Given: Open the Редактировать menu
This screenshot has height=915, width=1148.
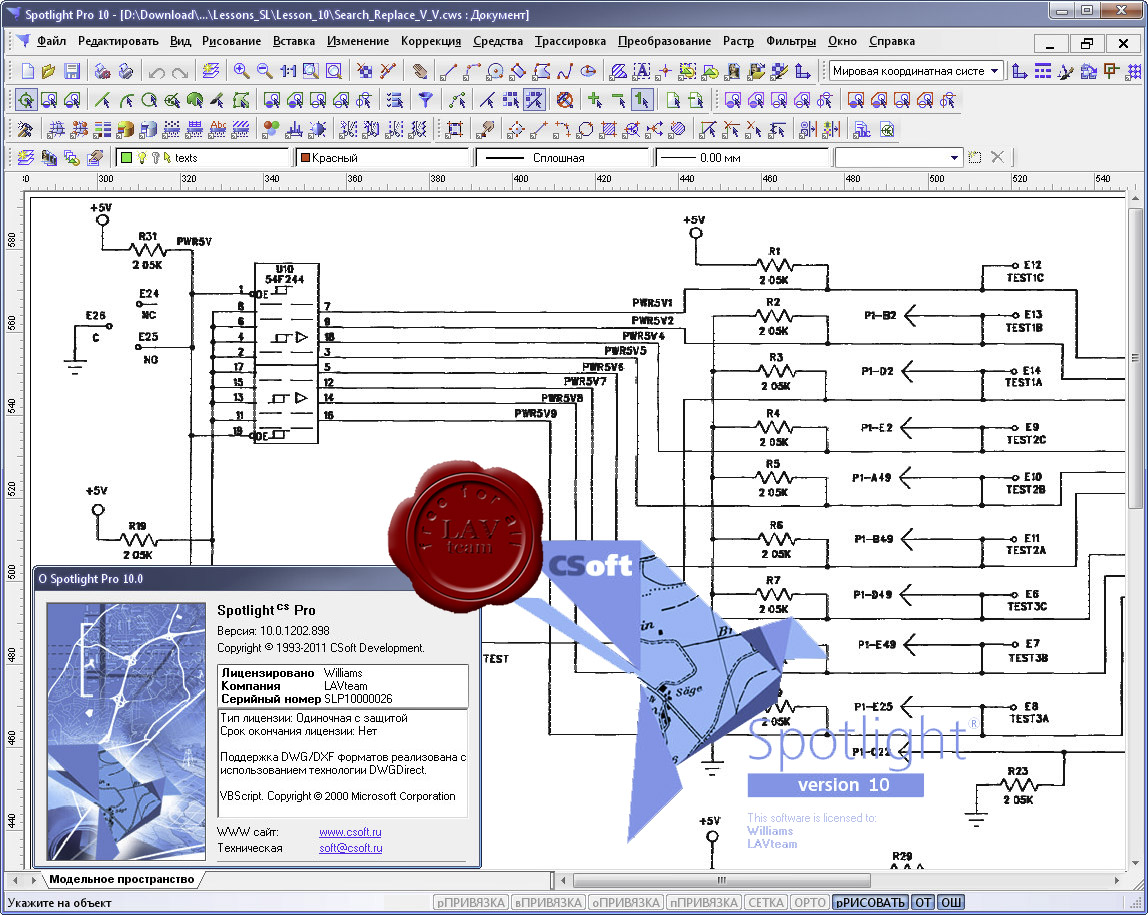Looking at the screenshot, I should [118, 41].
